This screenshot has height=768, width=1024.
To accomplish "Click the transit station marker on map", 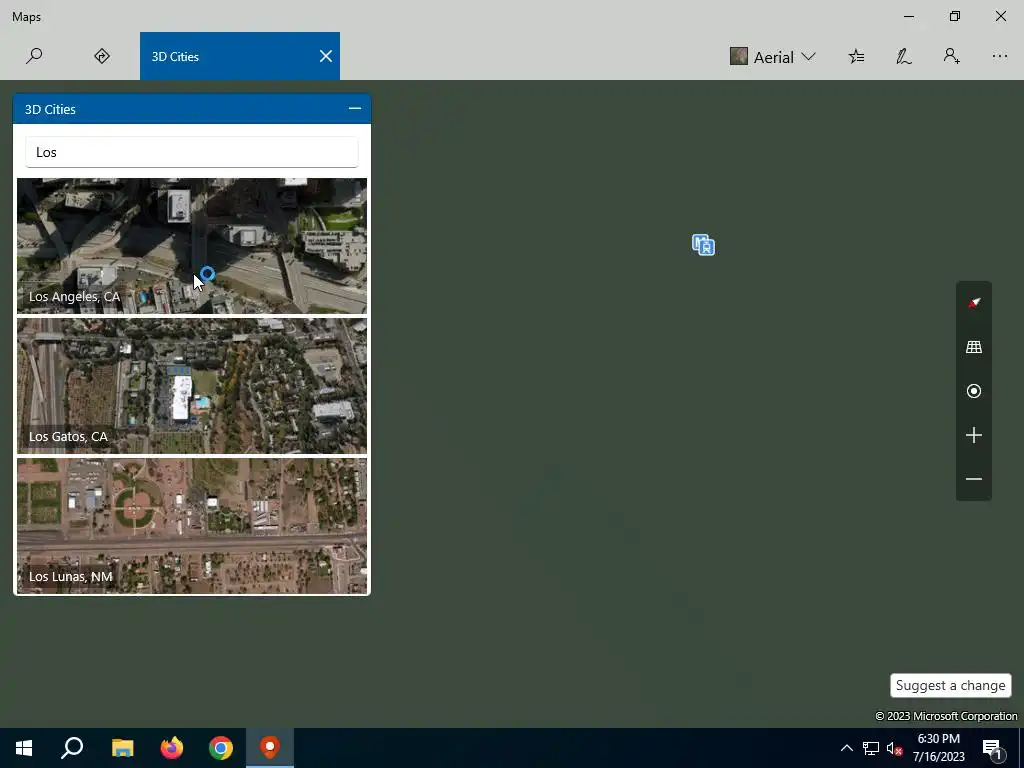I will 703,245.
